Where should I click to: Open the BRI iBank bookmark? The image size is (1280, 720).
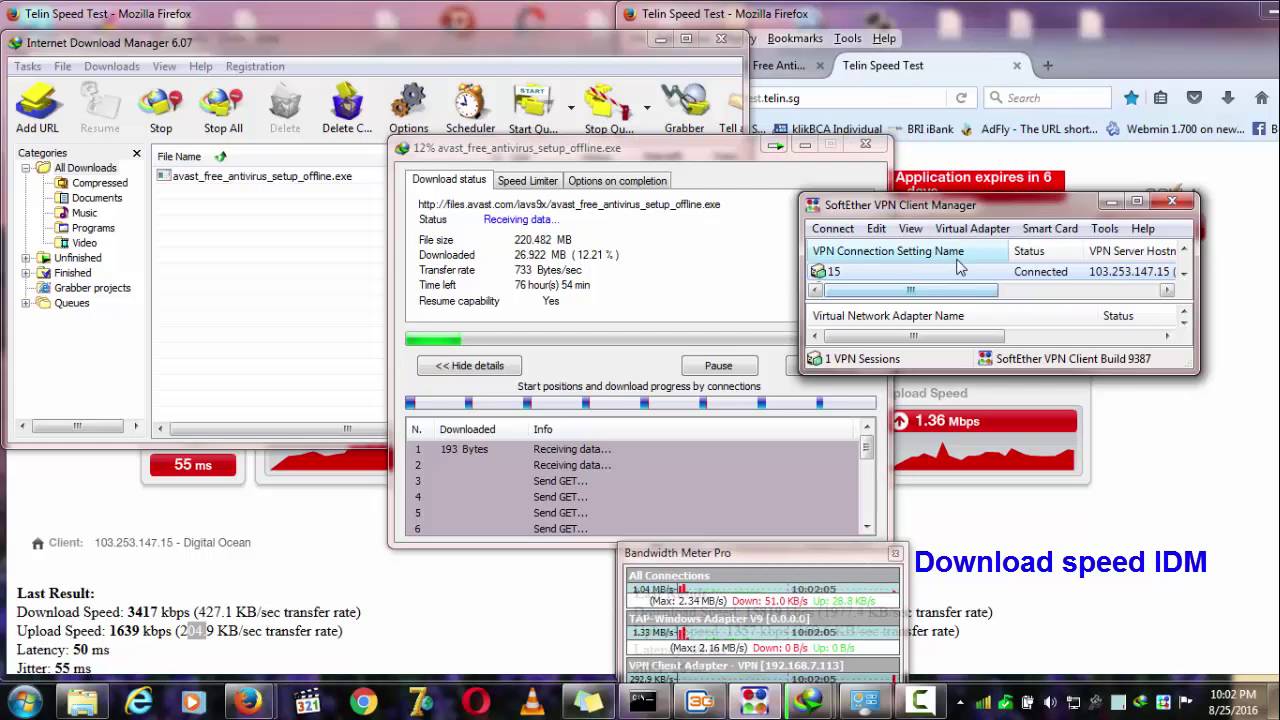[x=921, y=129]
